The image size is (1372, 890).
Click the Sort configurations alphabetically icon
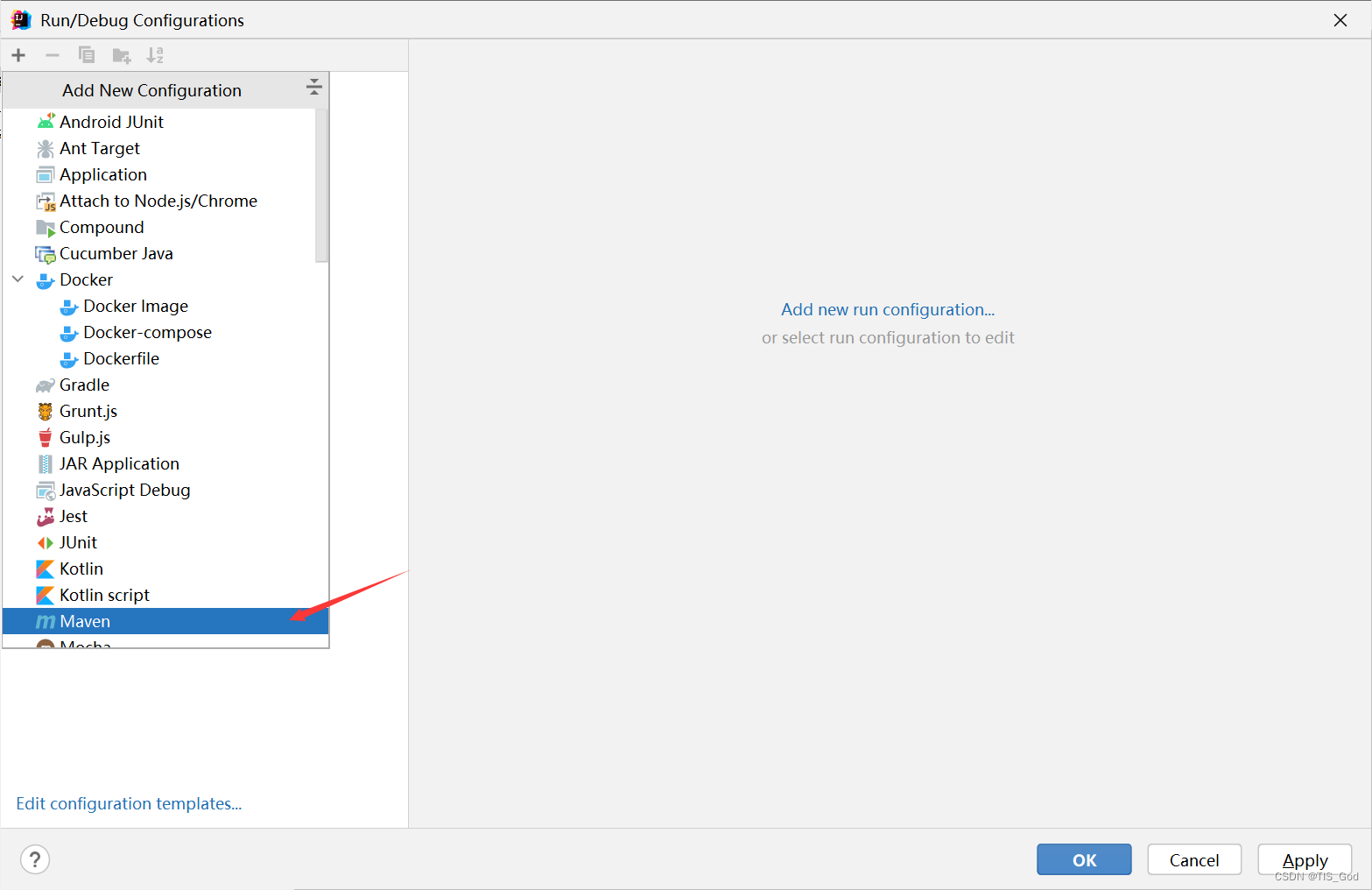155,55
